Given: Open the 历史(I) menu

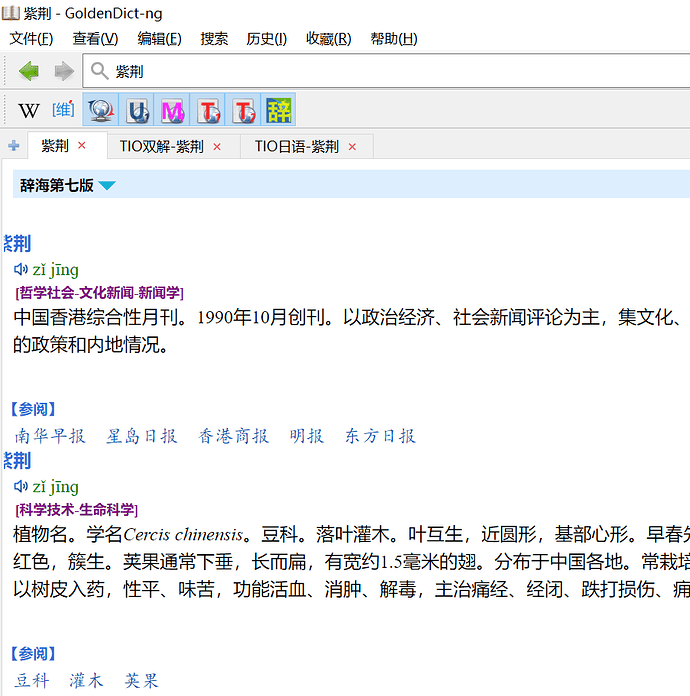Looking at the screenshot, I should coord(266,39).
